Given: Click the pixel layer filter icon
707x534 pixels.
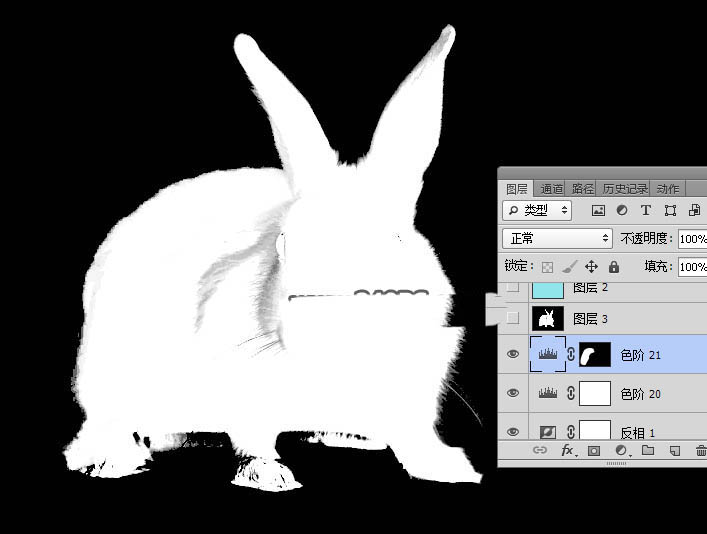Looking at the screenshot, I should pos(598,211).
